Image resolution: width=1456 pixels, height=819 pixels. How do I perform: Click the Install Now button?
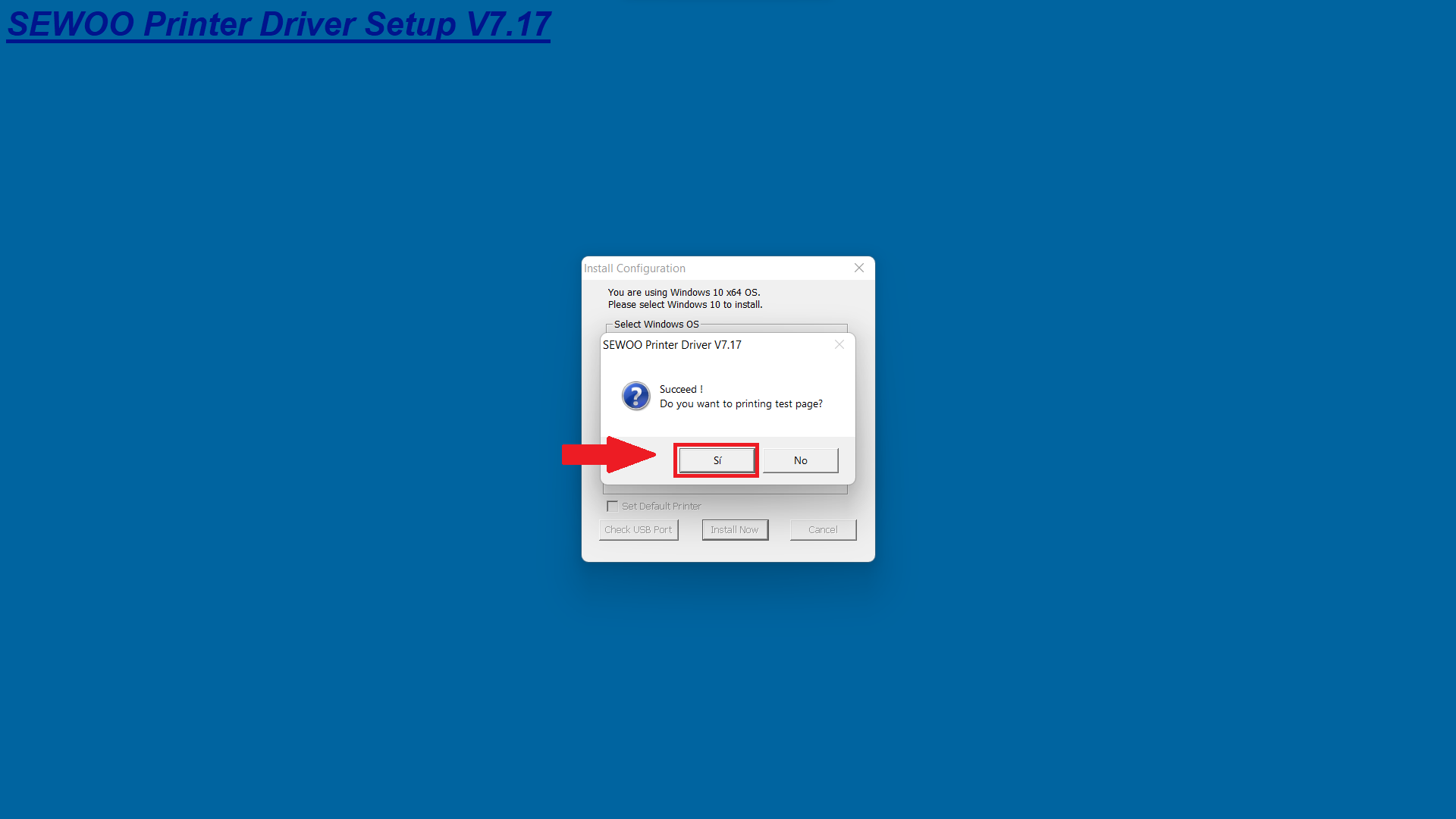click(x=735, y=529)
